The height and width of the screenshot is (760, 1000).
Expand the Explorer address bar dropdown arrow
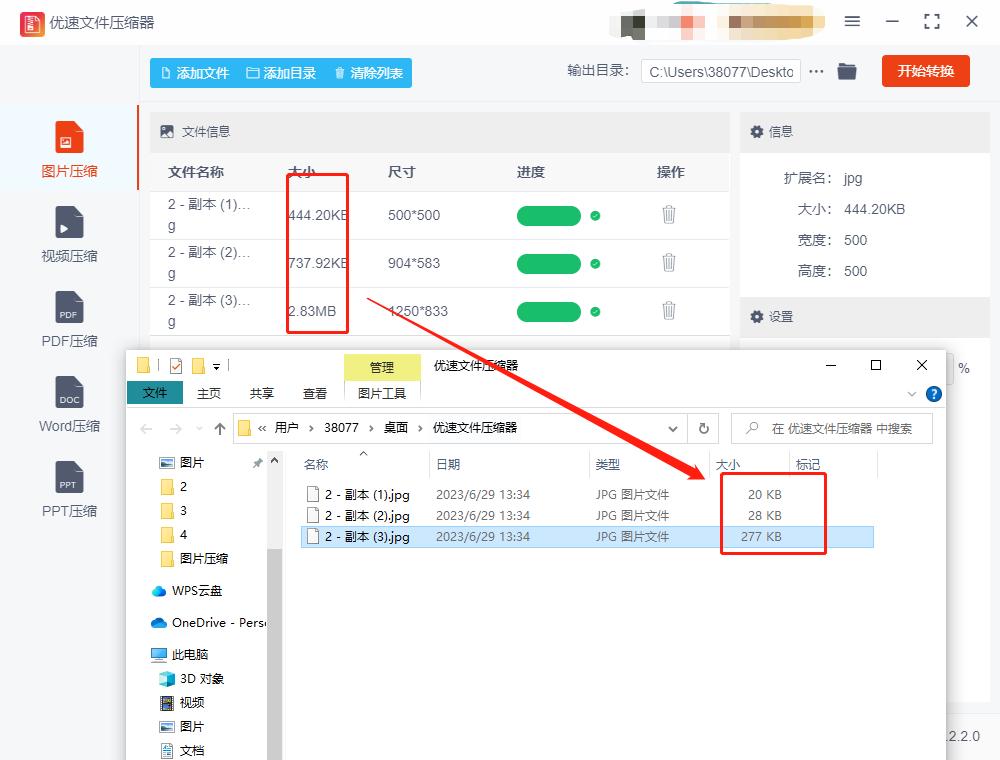coord(674,428)
